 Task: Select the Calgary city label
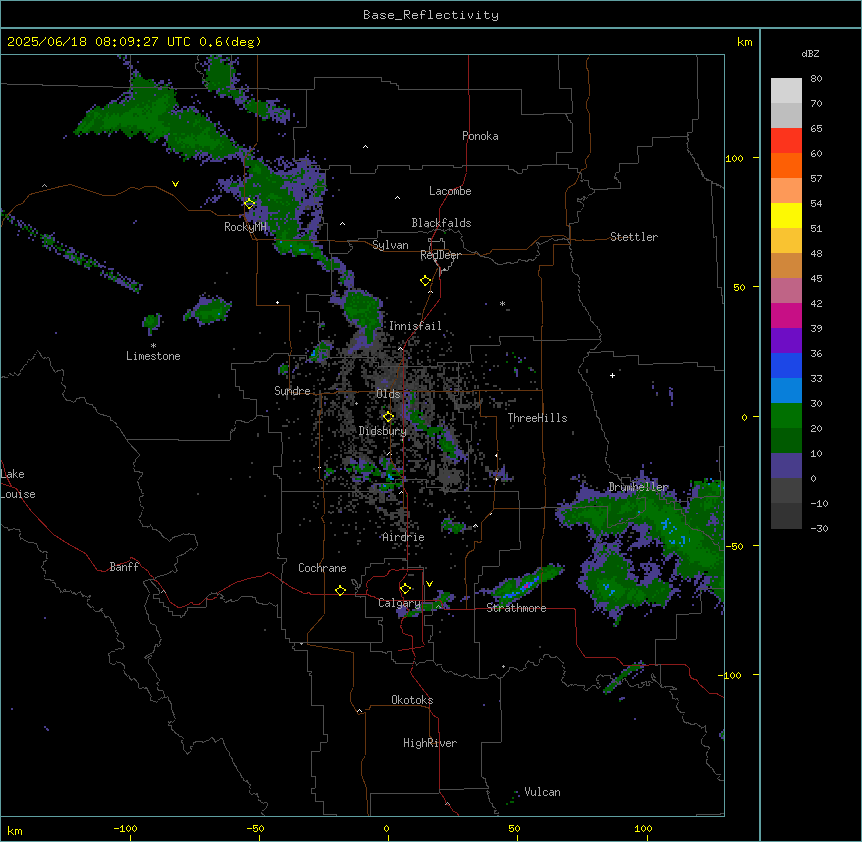[399, 603]
